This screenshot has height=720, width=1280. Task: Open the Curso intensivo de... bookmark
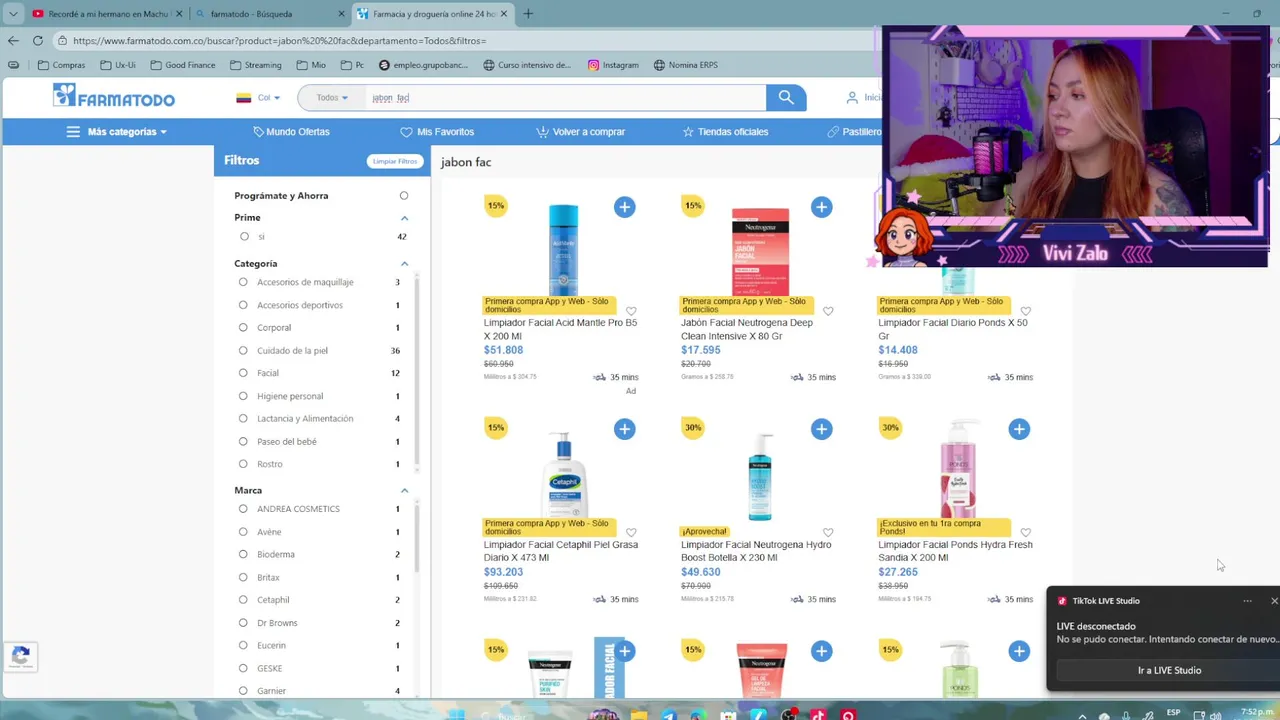[527, 65]
